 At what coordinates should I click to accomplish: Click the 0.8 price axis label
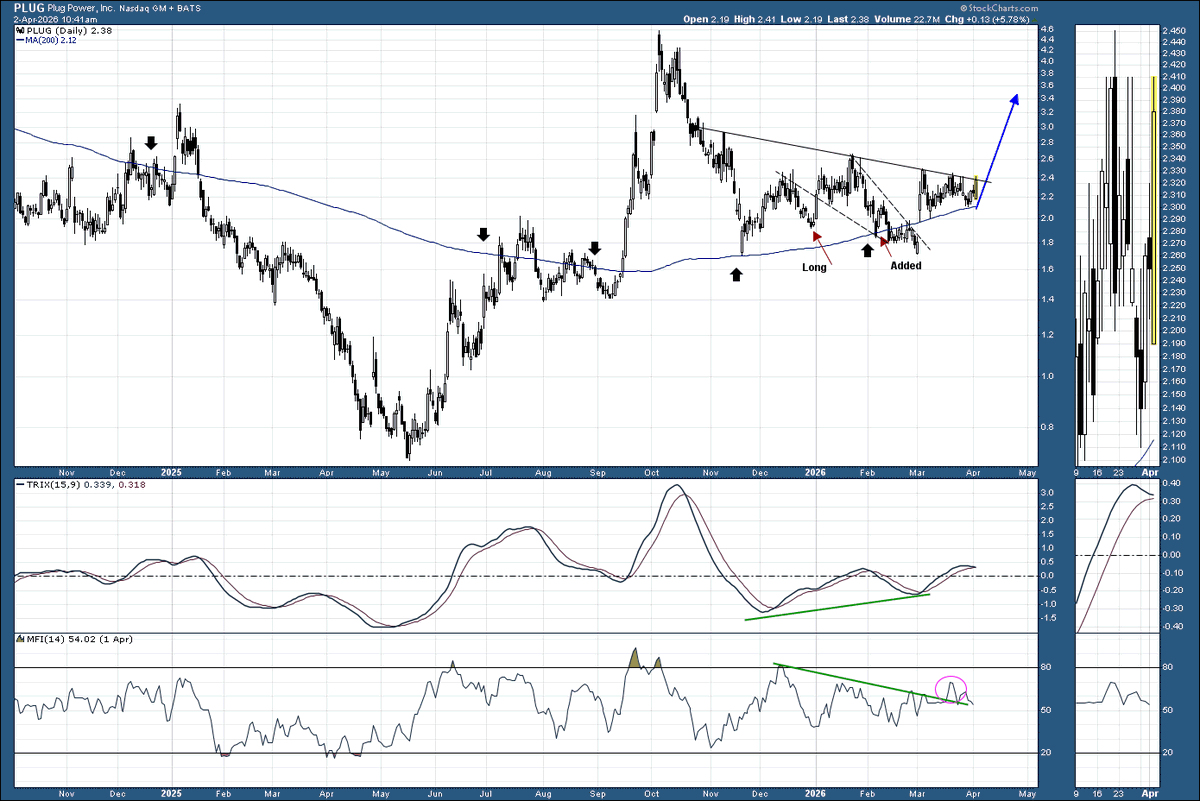coord(1048,426)
